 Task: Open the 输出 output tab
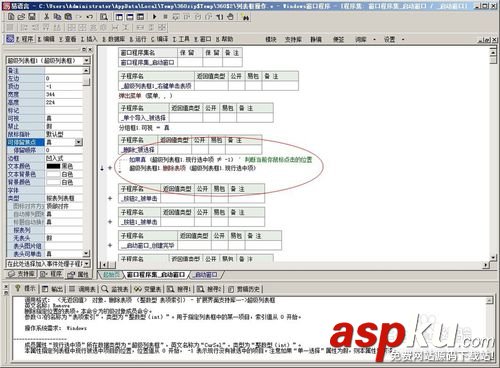click(53, 289)
